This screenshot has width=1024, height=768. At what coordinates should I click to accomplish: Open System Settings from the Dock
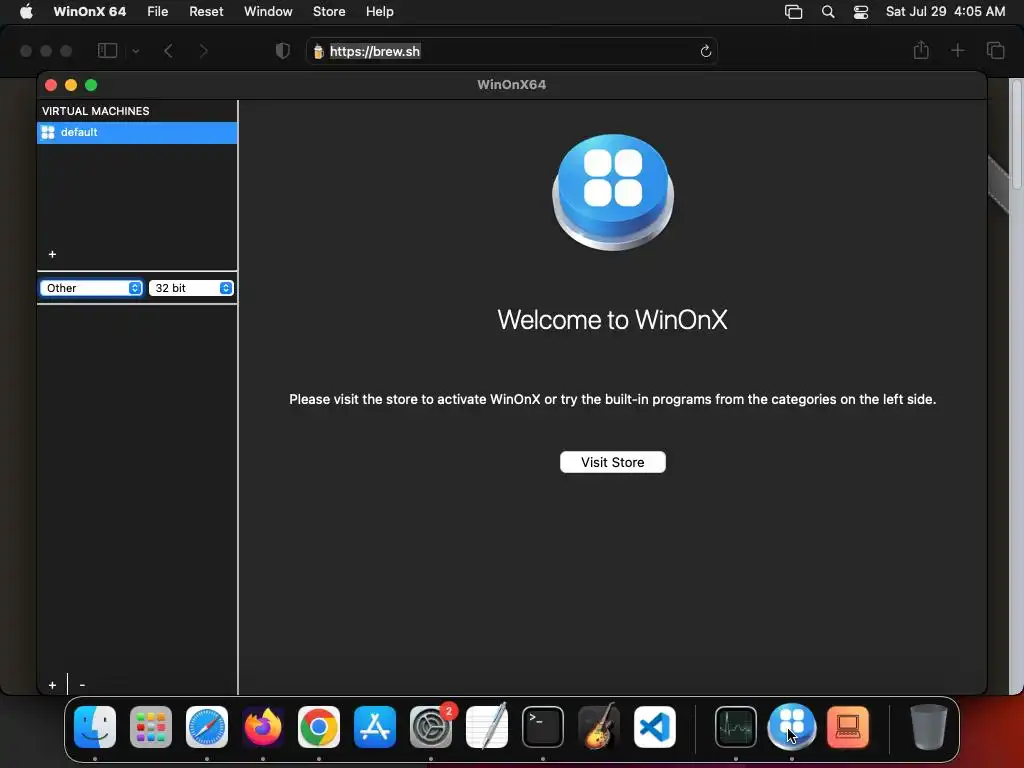click(431, 727)
